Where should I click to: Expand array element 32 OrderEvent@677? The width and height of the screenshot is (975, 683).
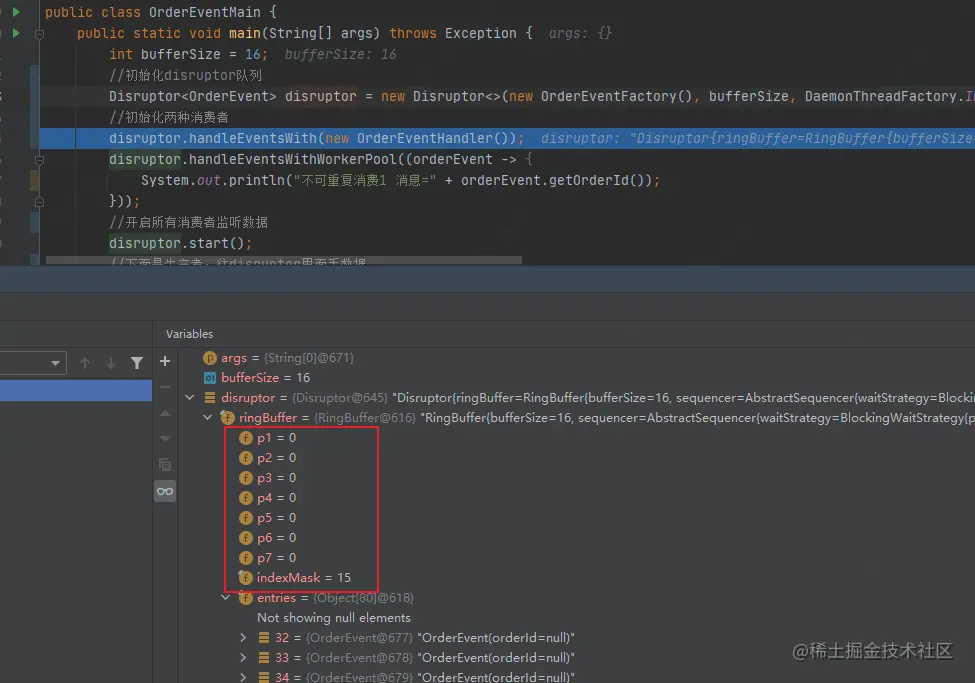pyautogui.click(x=243, y=638)
